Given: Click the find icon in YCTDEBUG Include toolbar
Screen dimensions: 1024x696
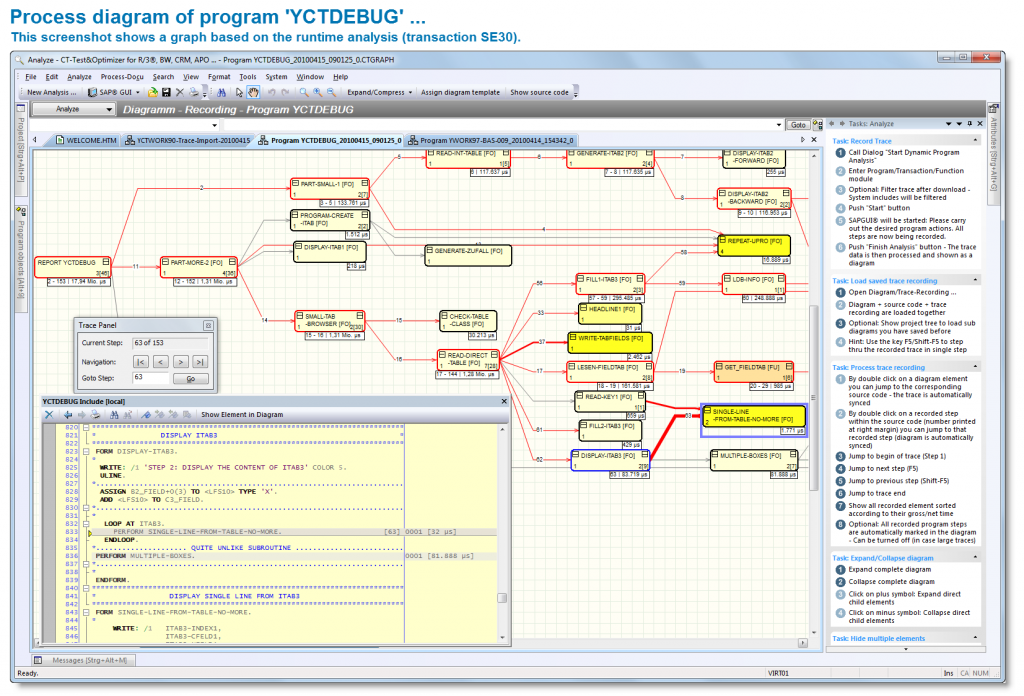Looking at the screenshot, I should click(114, 414).
